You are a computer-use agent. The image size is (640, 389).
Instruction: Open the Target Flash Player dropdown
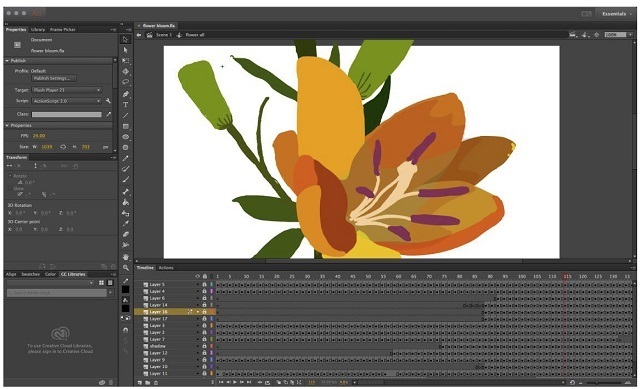coord(67,90)
